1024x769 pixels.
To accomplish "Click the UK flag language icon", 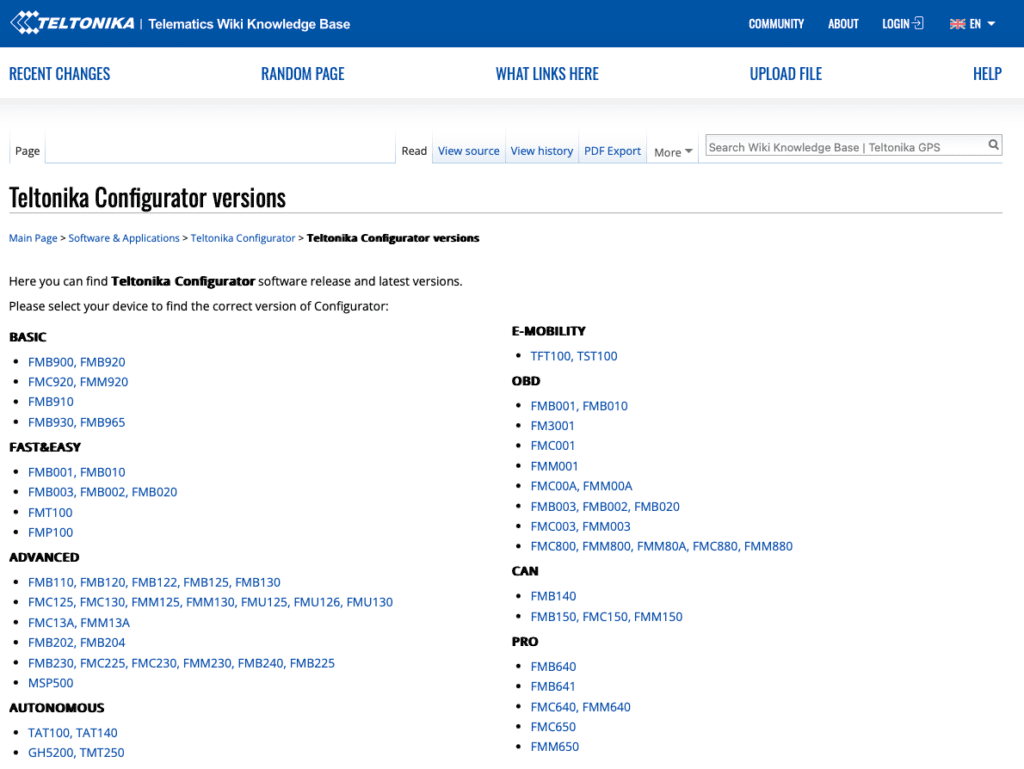I will [x=957, y=24].
